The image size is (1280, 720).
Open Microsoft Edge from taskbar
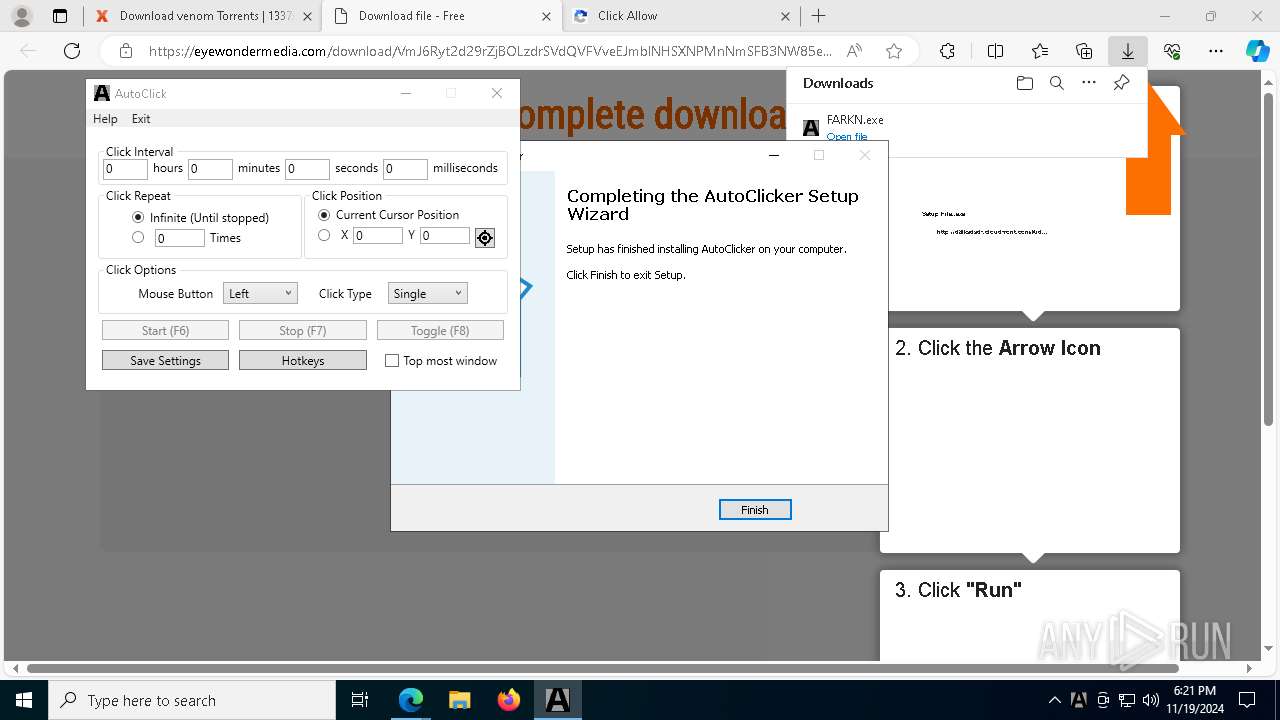point(411,700)
